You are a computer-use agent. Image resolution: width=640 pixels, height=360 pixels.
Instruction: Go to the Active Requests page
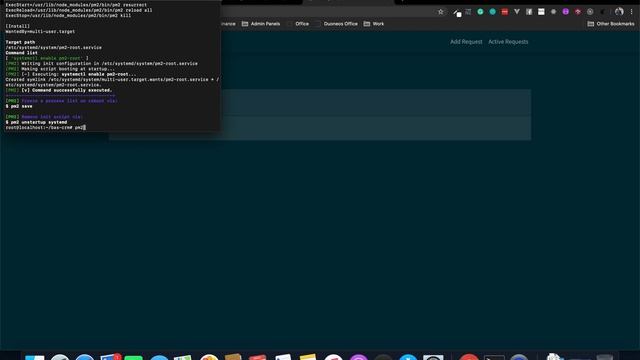click(x=508, y=42)
